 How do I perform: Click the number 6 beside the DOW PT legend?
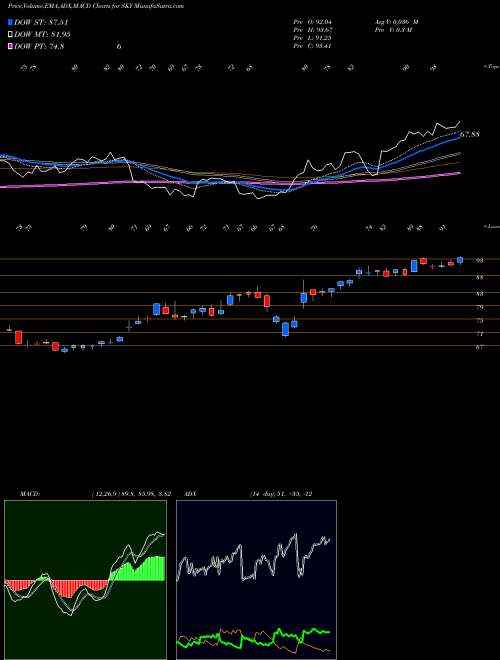pyautogui.click(x=119, y=47)
